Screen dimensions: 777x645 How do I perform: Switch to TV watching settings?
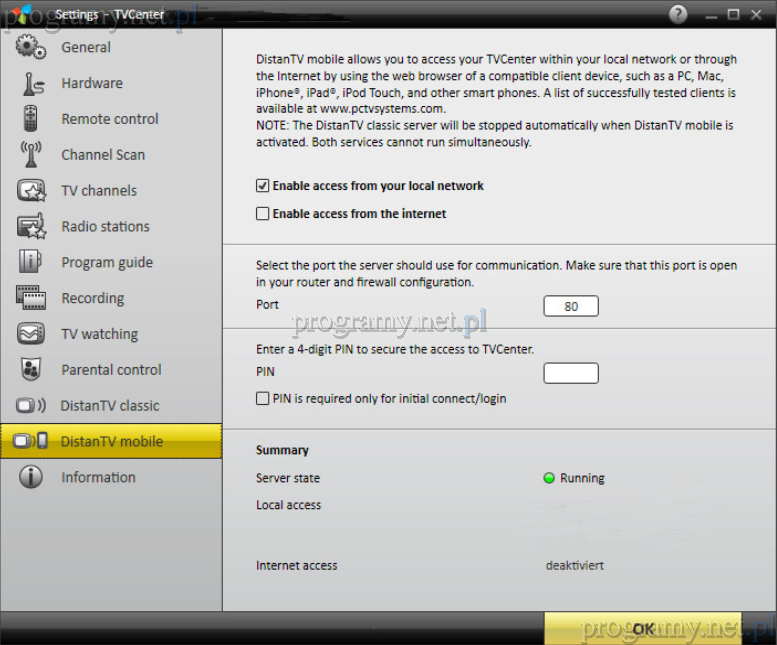pyautogui.click(x=99, y=334)
